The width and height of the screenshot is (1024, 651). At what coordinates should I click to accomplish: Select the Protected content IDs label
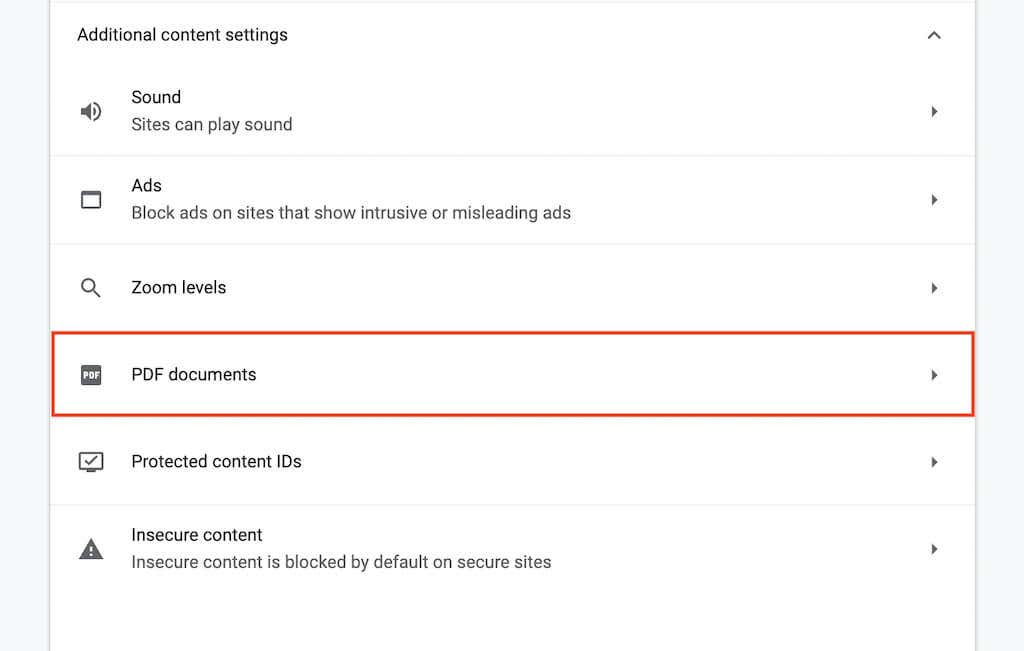[216, 462]
